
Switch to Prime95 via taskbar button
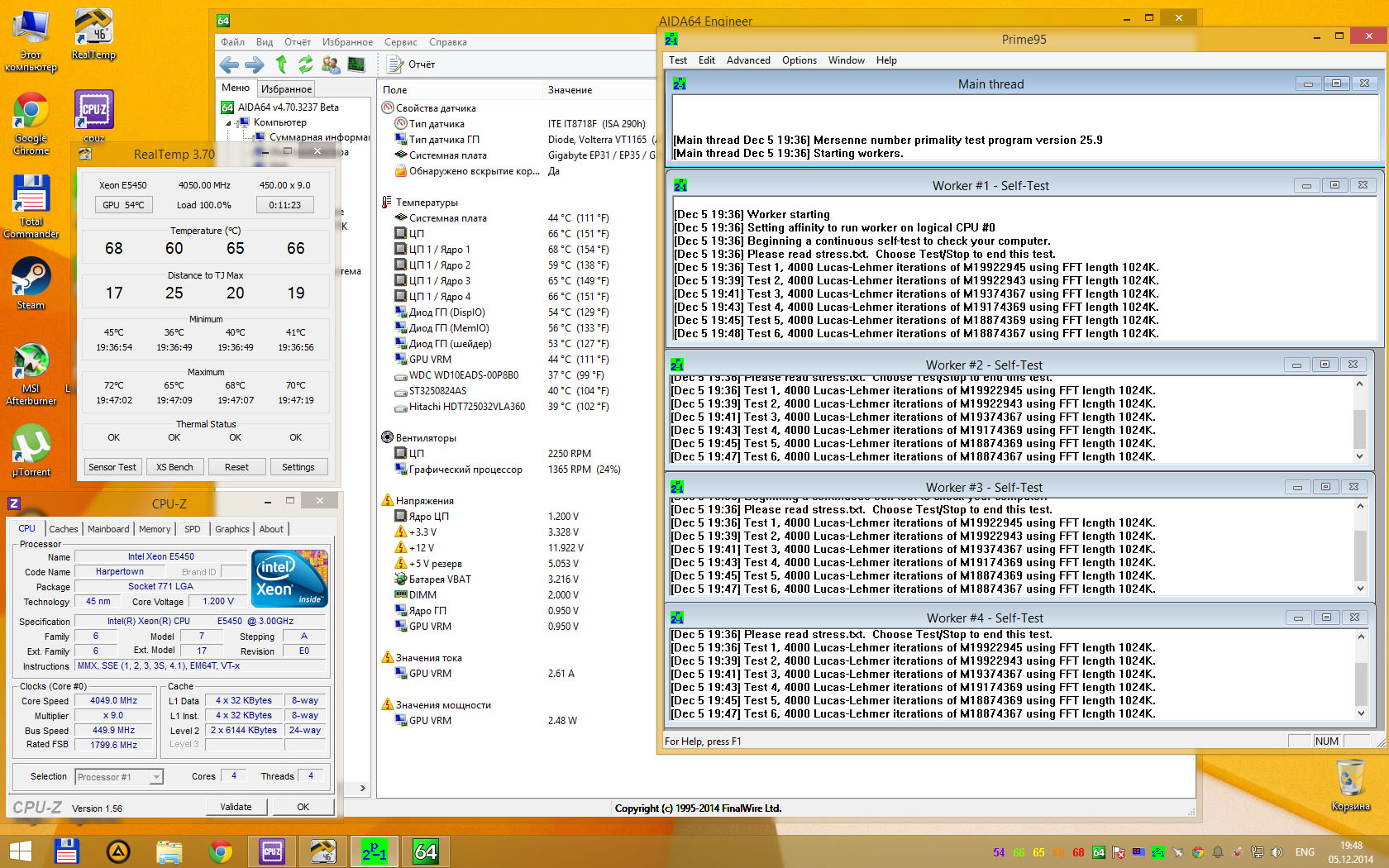tap(375, 851)
